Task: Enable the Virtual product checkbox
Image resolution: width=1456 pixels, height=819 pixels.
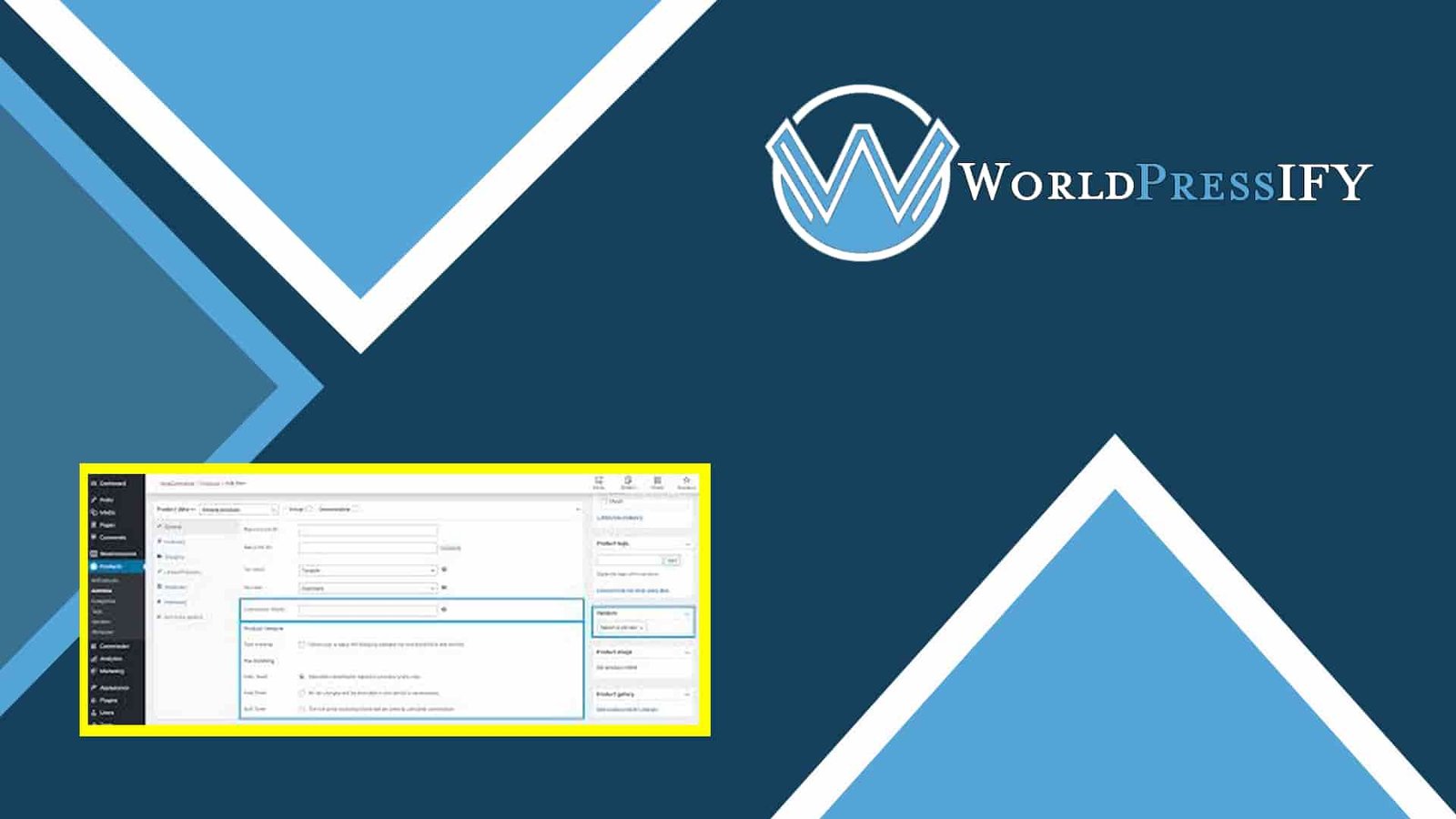Action: click(308, 510)
